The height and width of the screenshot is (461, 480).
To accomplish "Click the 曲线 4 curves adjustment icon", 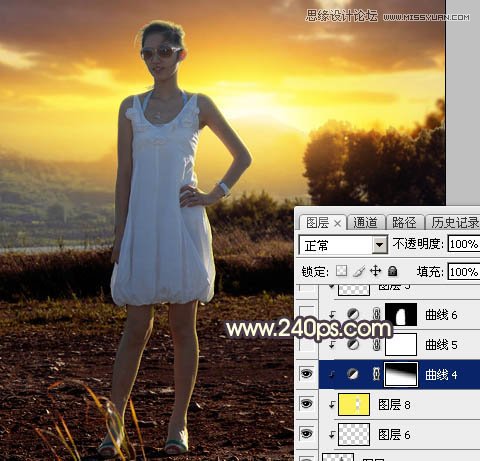I will (353, 374).
